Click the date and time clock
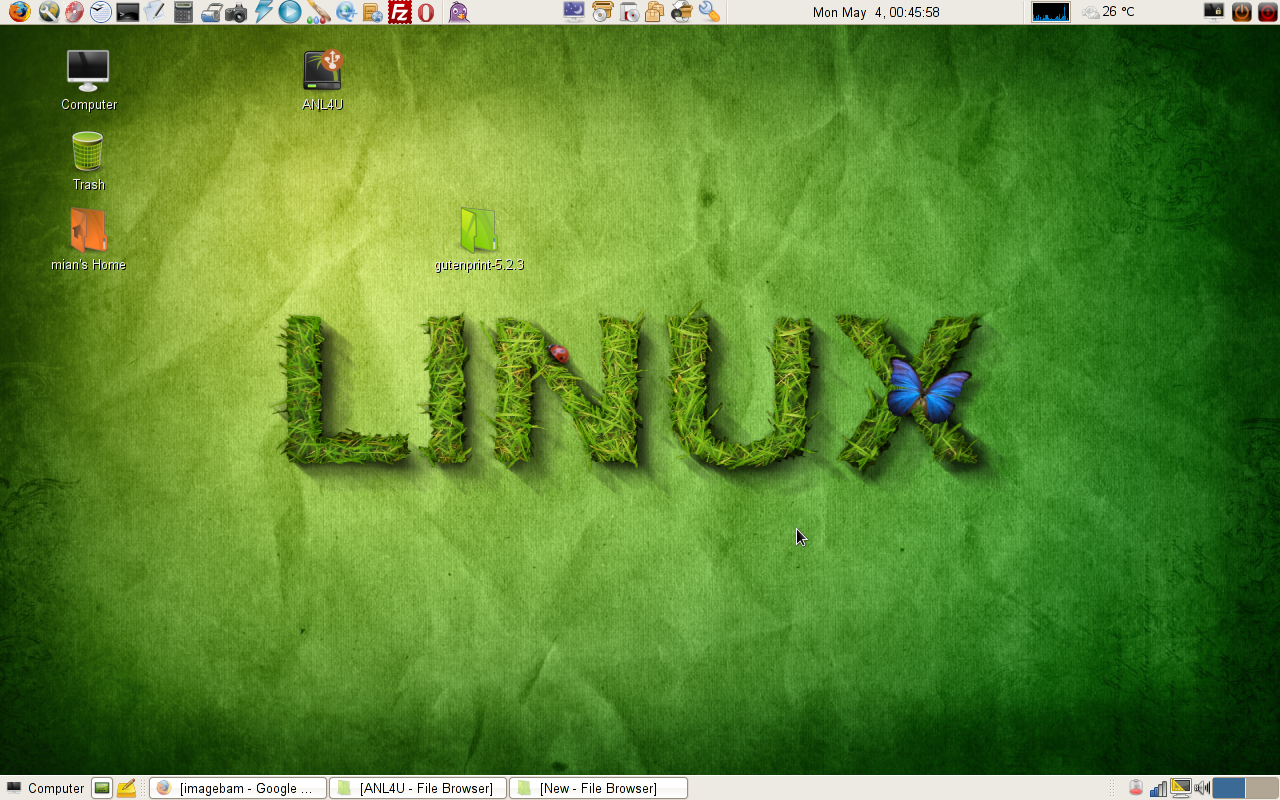The width and height of the screenshot is (1280, 800). pos(876,12)
